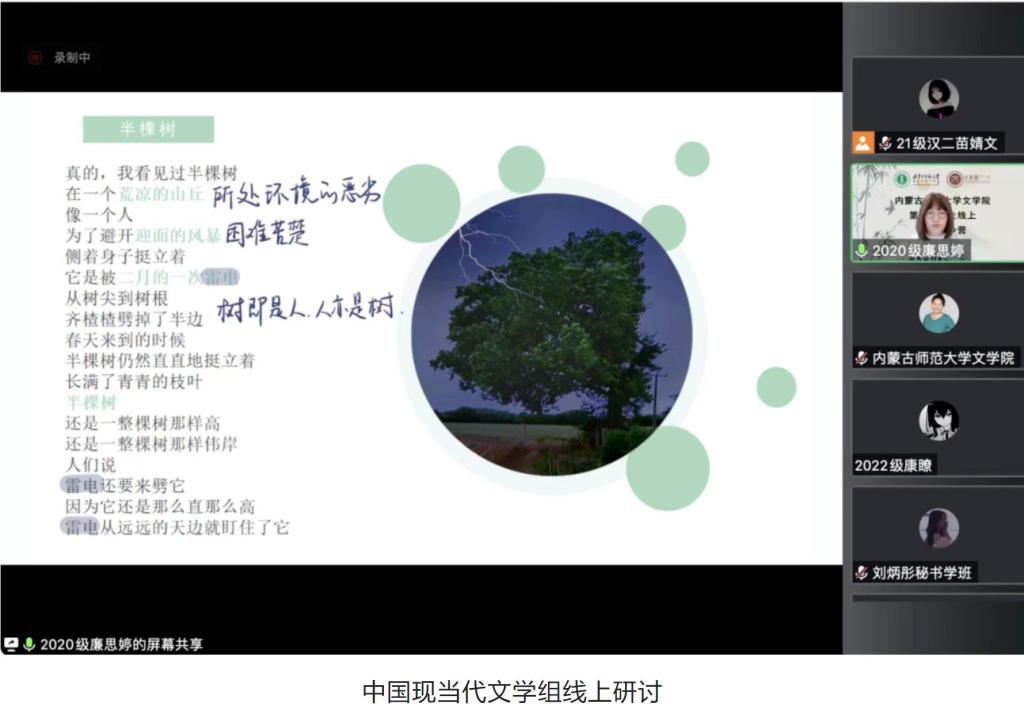Click the green microphone icon of 2020级廉思婷
The image size is (1024, 707).
point(861,251)
